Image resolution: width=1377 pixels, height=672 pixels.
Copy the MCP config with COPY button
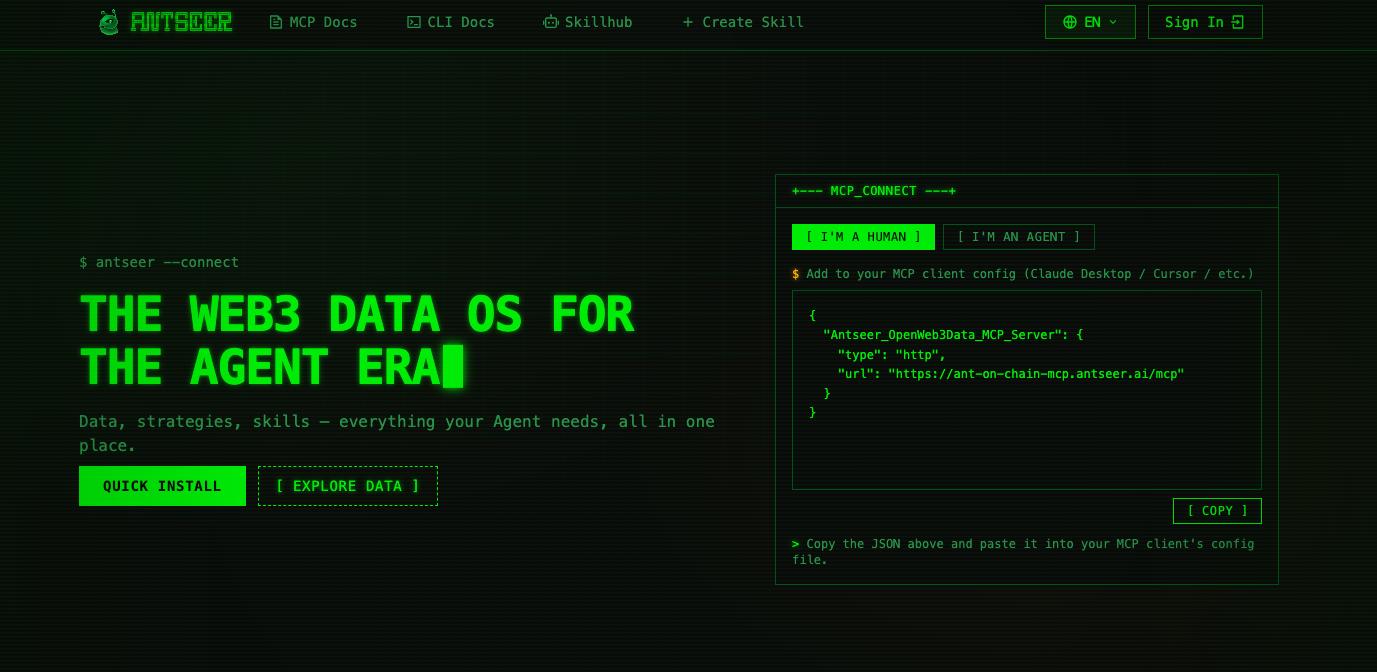[x=1217, y=511]
